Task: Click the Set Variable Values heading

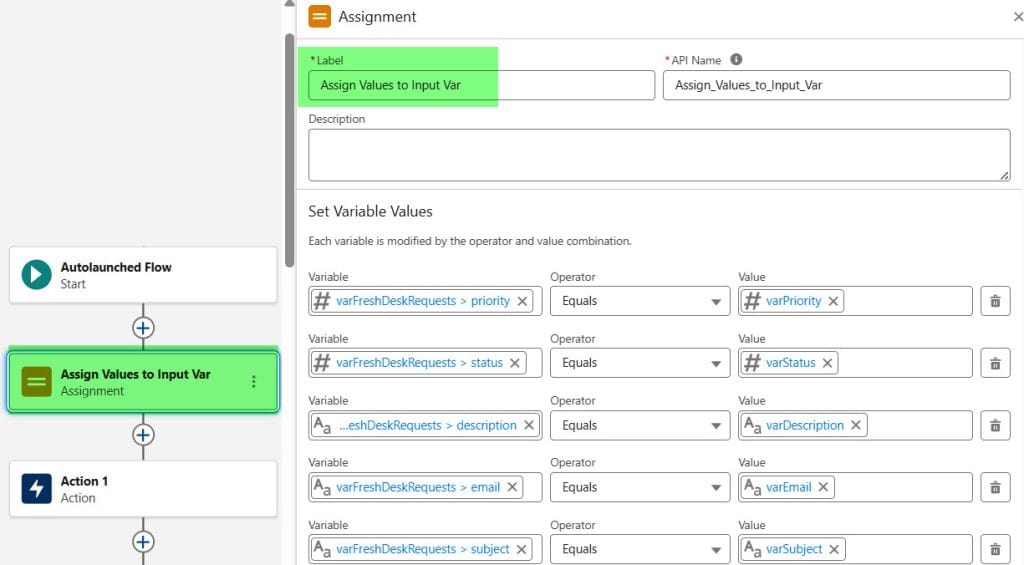Action: coord(370,212)
